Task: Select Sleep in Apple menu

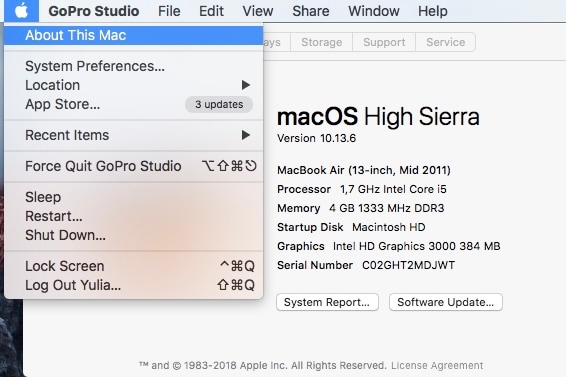Action: (134, 197)
